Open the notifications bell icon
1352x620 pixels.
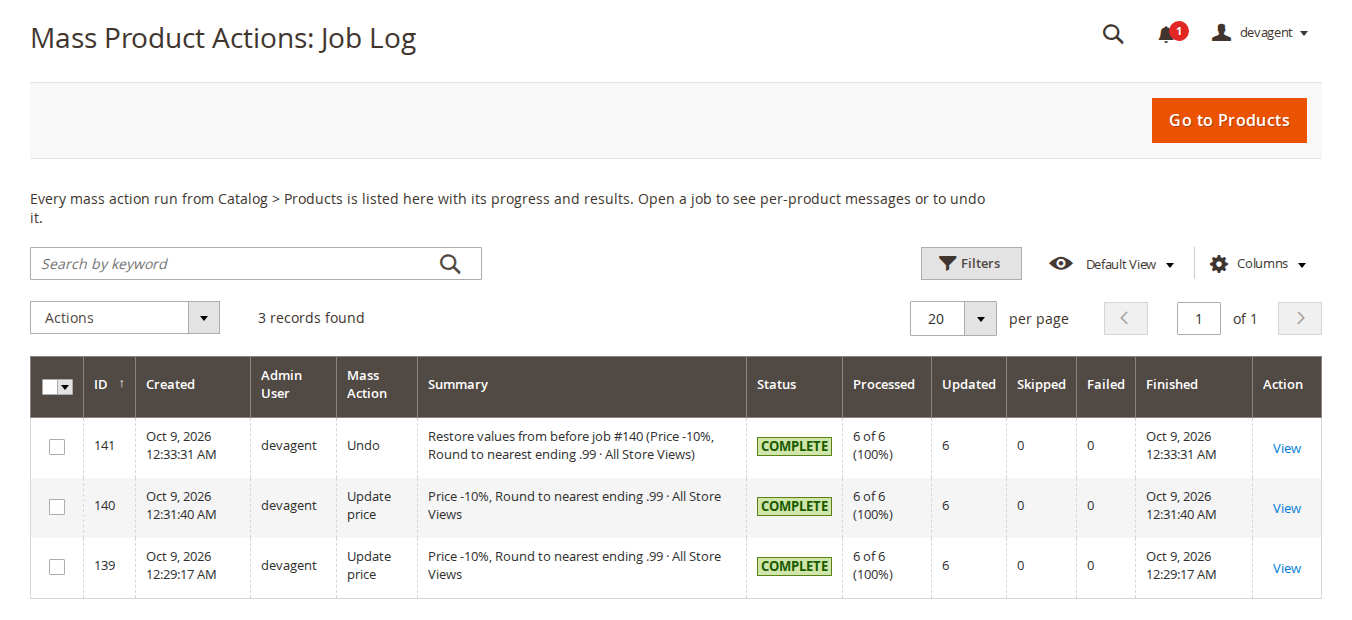click(1166, 35)
